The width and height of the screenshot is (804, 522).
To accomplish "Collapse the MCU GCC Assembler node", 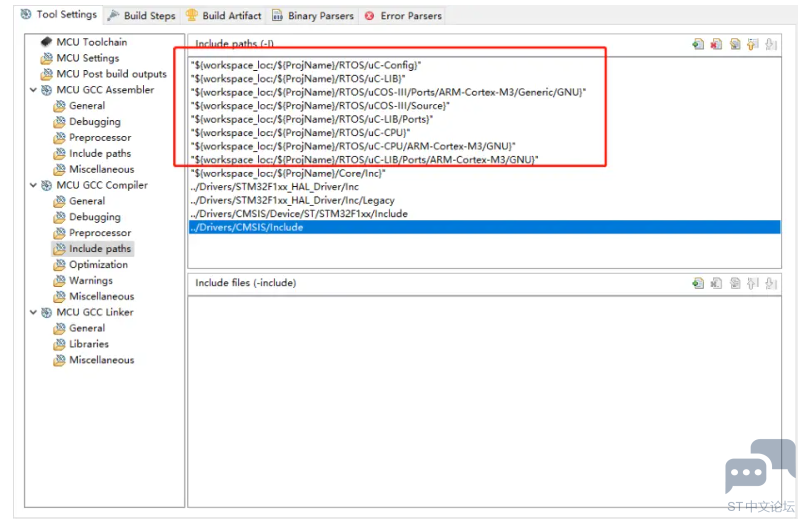I will tap(33, 90).
